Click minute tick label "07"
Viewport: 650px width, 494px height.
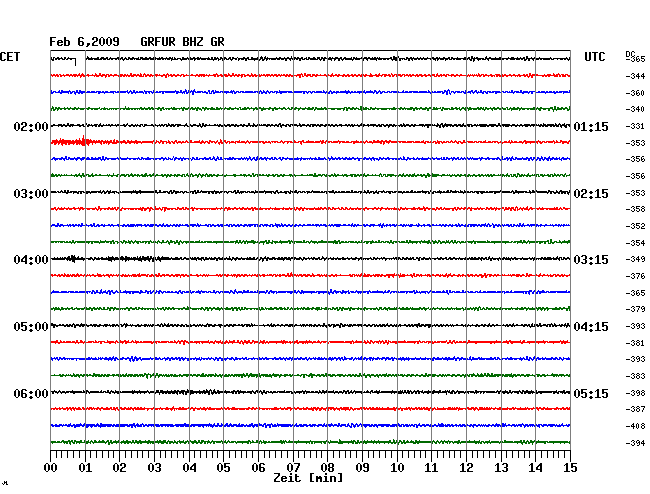[x=293, y=468]
